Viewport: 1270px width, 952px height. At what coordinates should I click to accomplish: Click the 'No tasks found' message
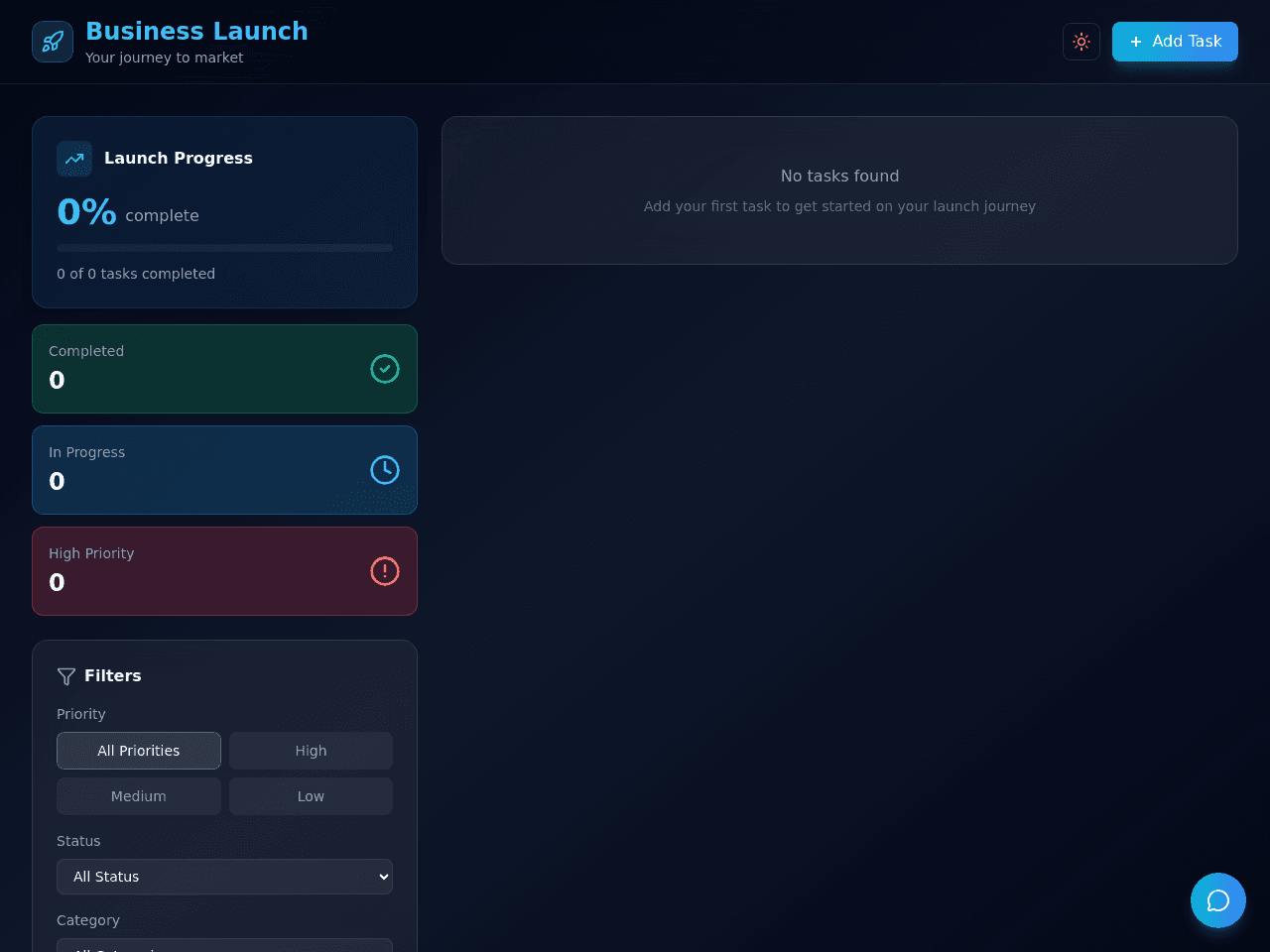839,176
